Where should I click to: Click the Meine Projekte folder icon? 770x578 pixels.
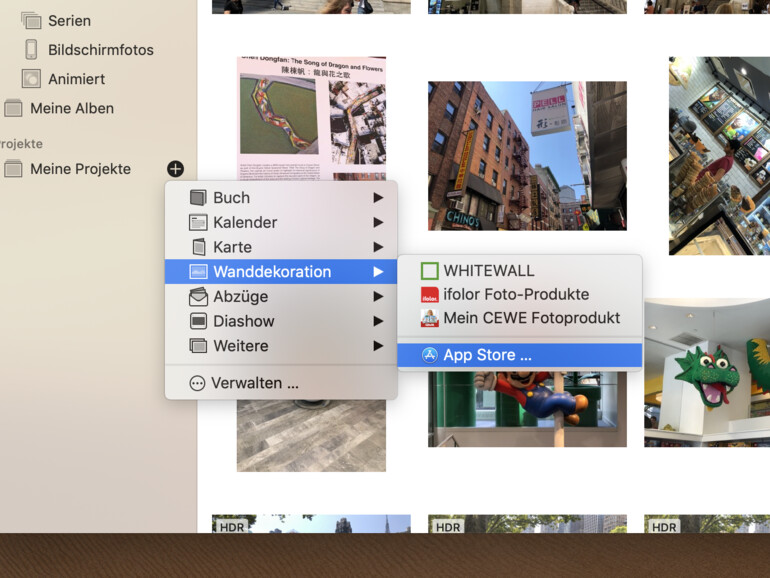(13, 169)
